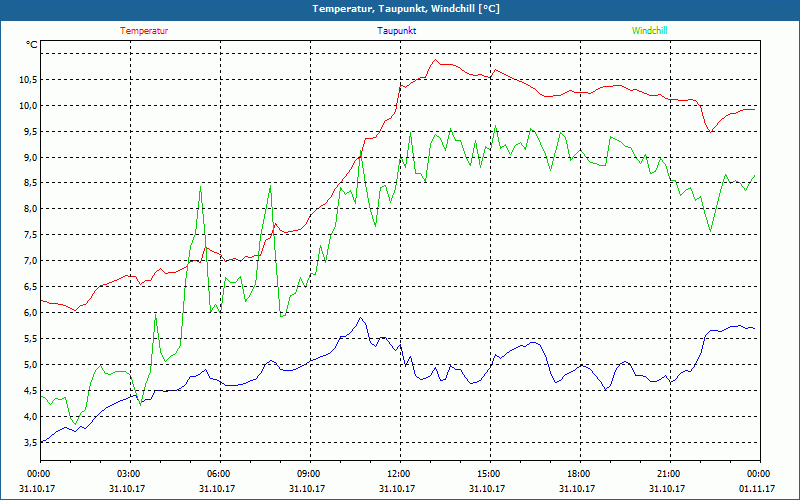Screen dimensions: 800x500
Task: Click the 7,5 y-axis value
Action: tap(31, 235)
